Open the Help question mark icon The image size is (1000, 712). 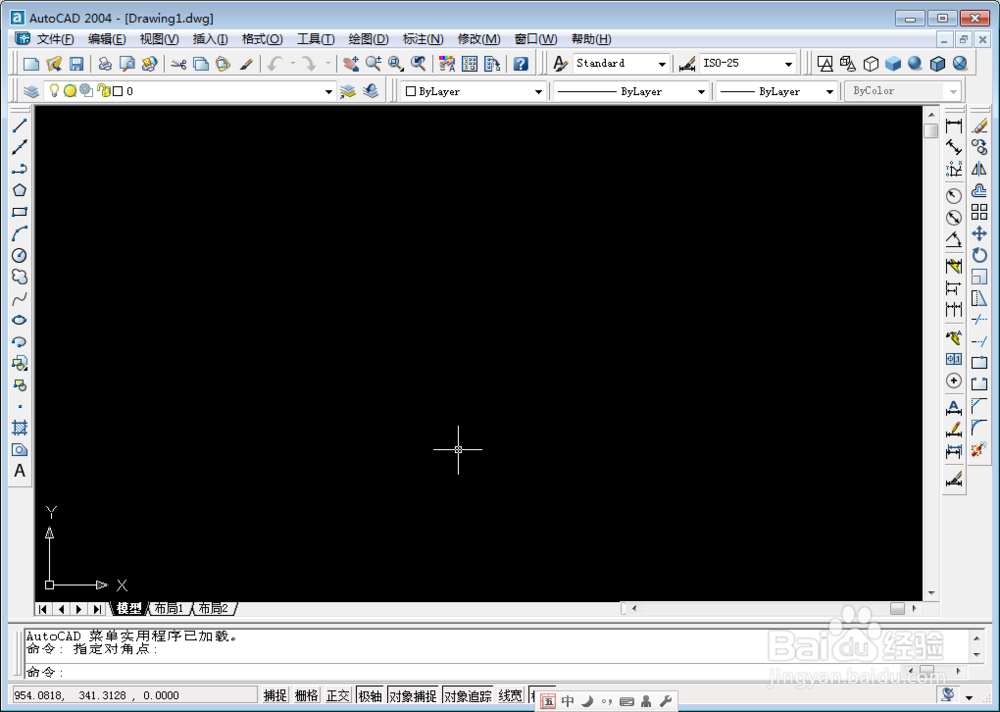[521, 64]
